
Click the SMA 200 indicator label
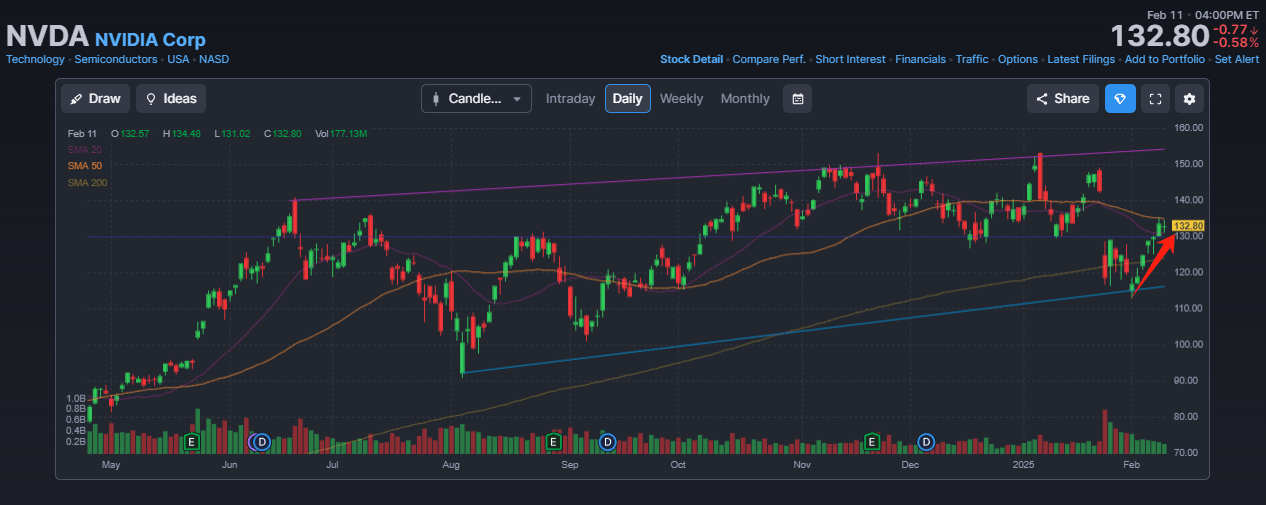[x=87, y=183]
